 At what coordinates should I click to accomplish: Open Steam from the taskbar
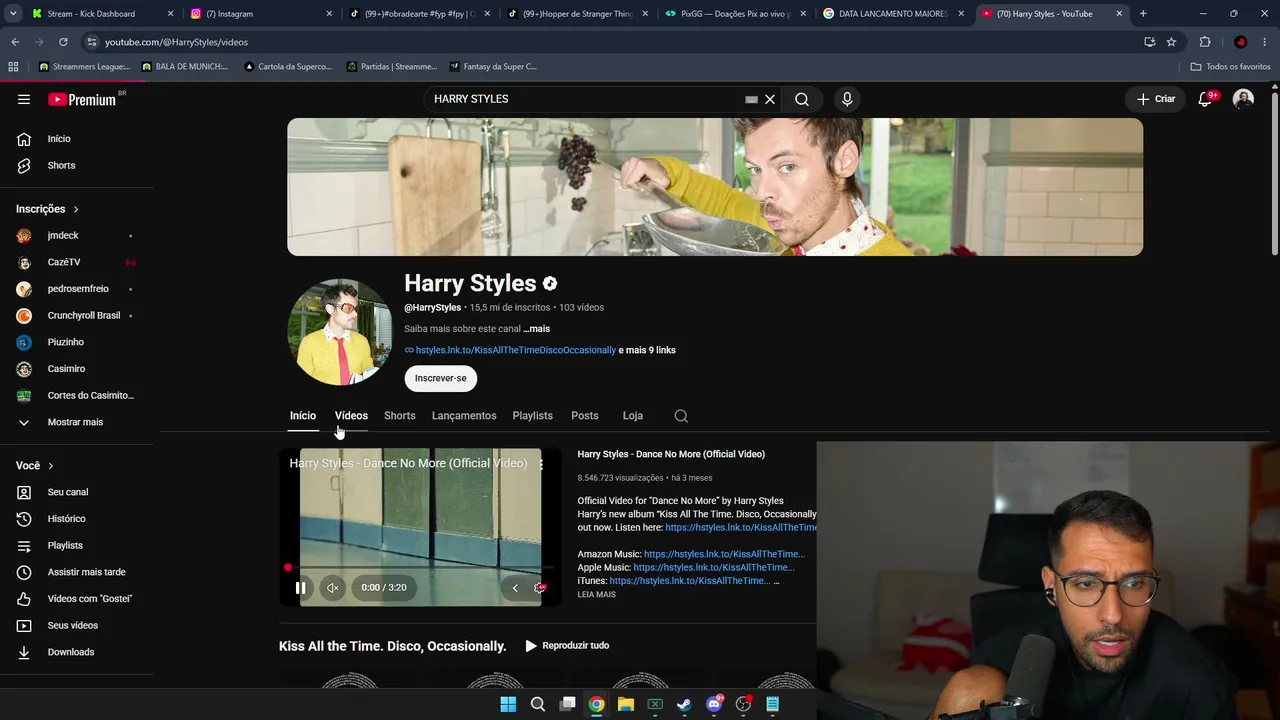[684, 704]
